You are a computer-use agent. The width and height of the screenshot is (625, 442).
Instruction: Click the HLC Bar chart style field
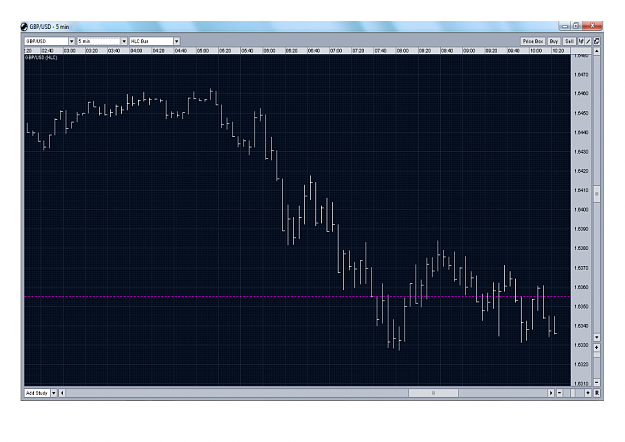tap(151, 41)
